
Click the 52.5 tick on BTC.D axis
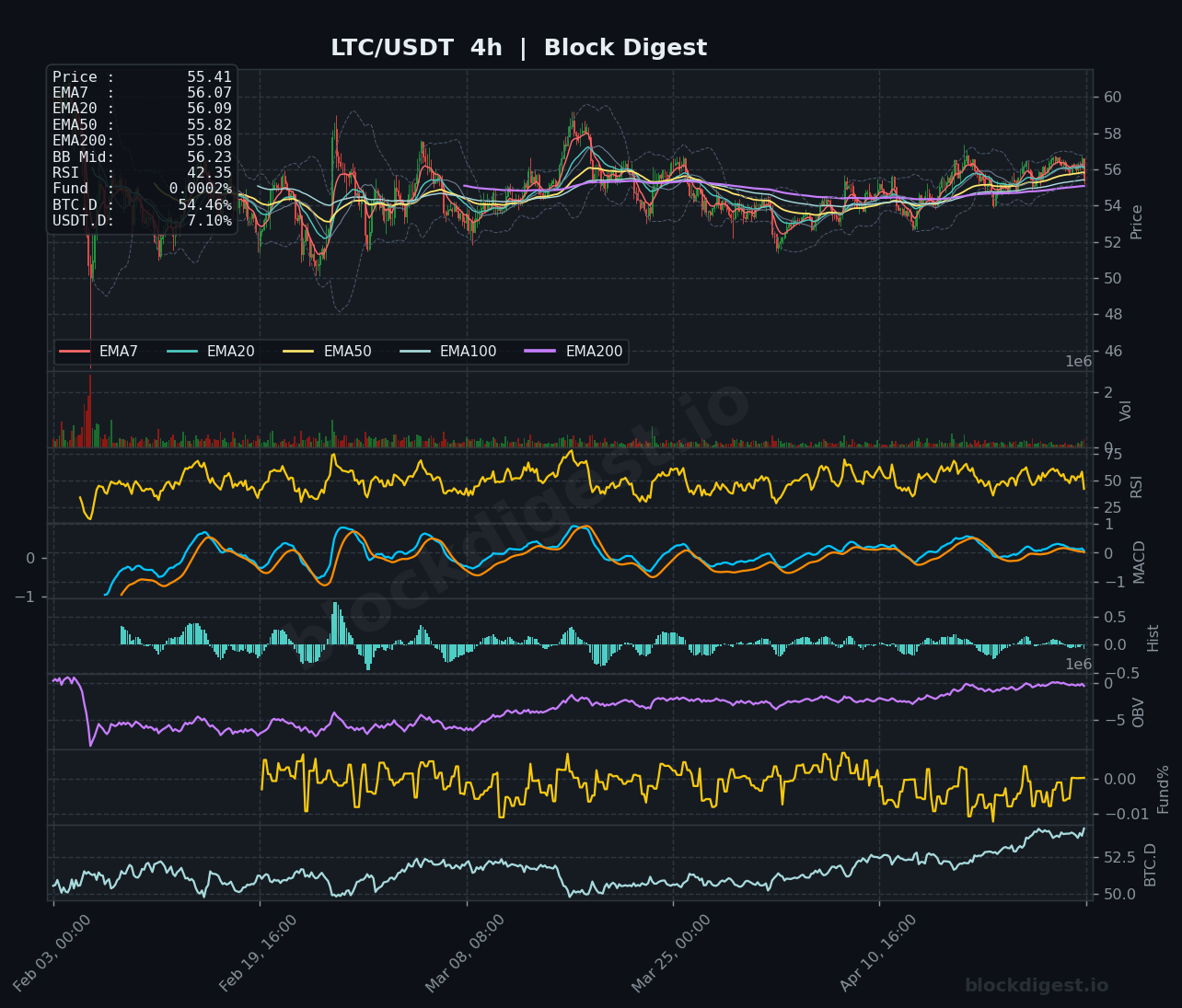[x=1119, y=858]
